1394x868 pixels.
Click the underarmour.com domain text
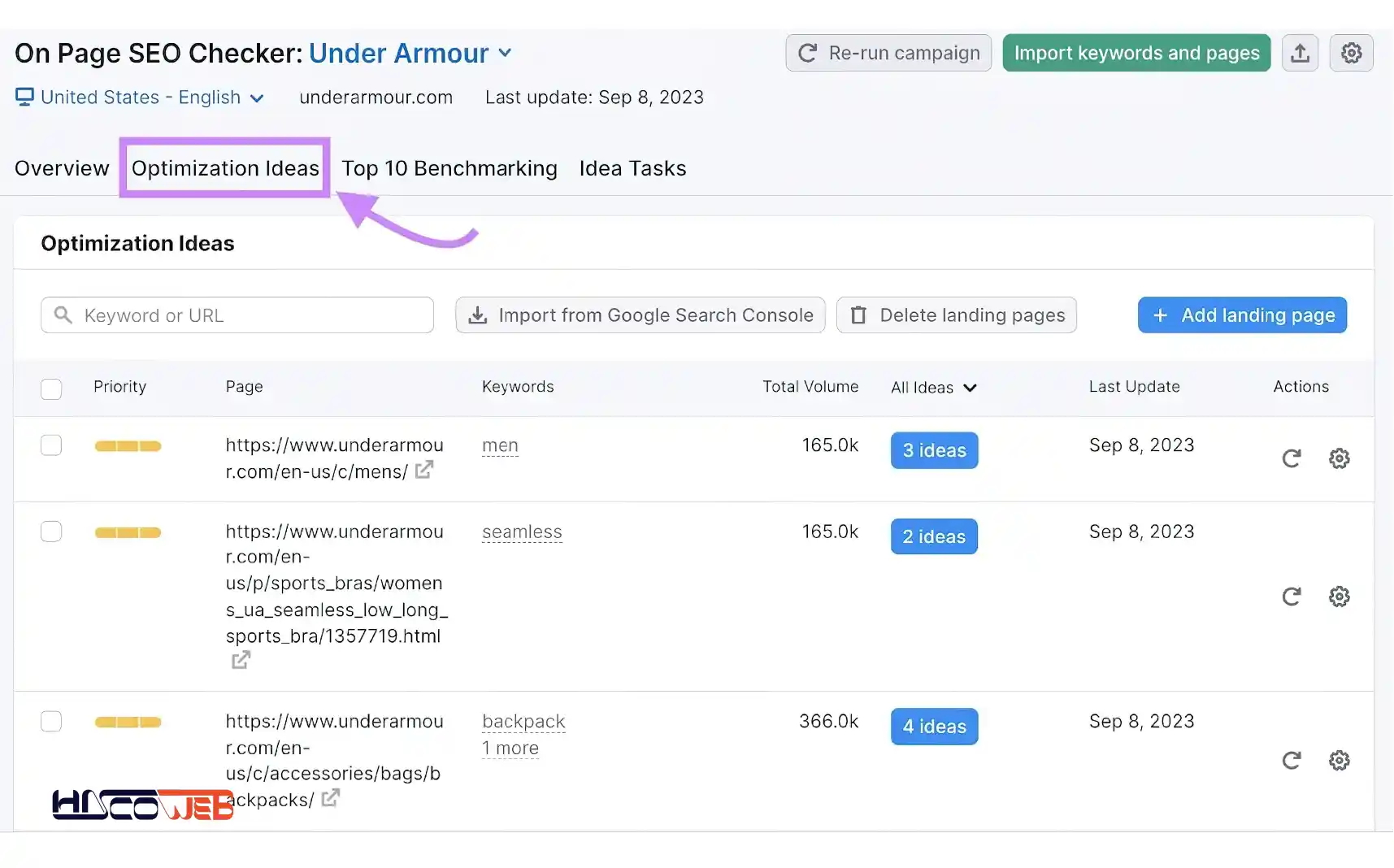[376, 98]
